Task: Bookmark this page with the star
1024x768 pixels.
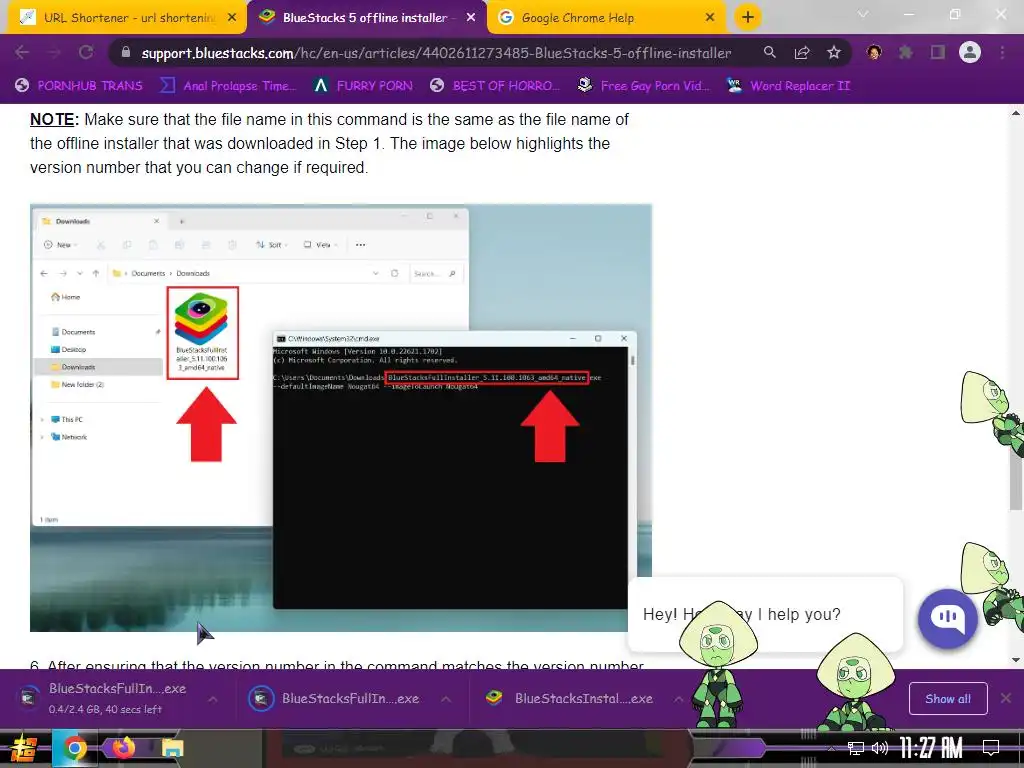Action: (834, 52)
